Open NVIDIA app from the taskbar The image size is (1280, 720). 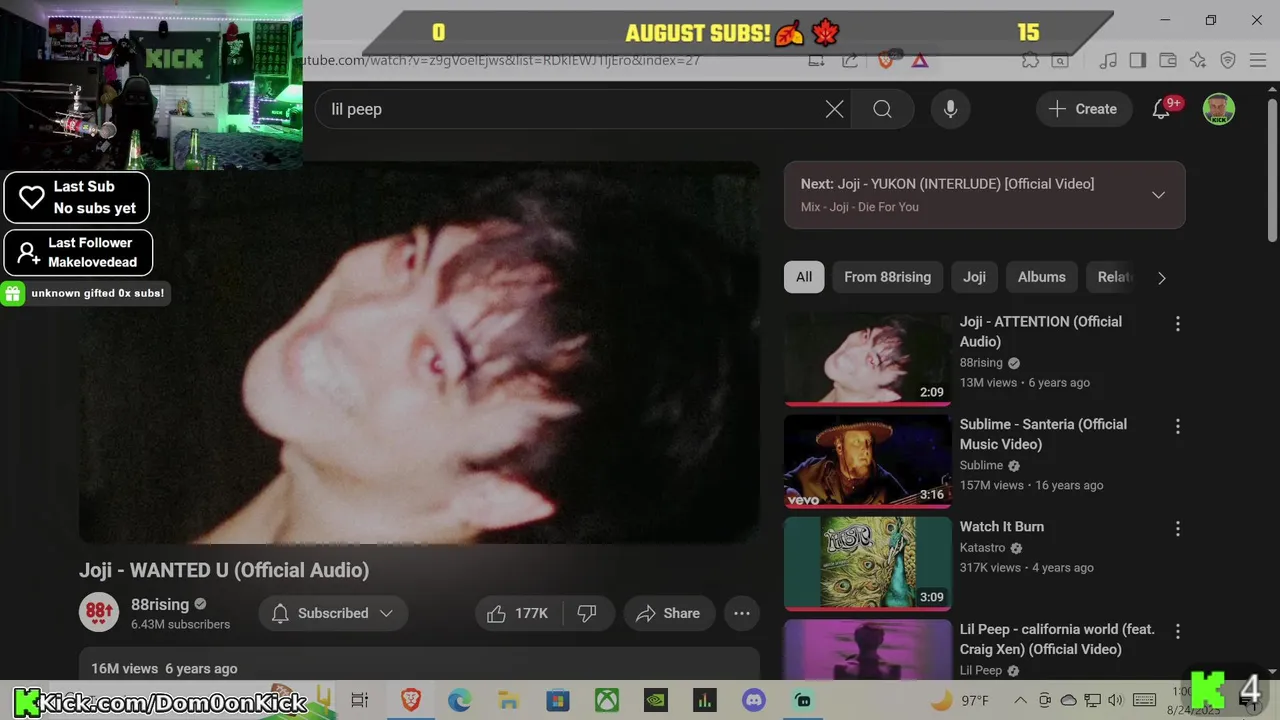656,700
